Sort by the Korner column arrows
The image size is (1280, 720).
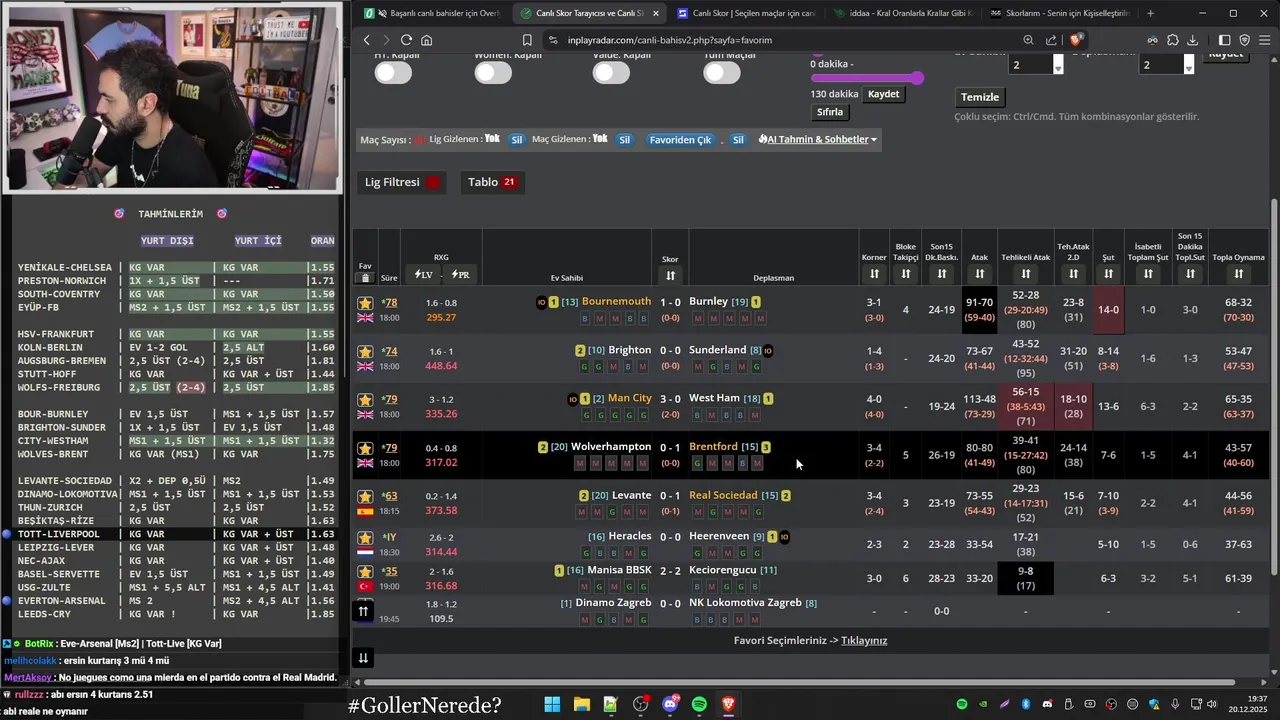point(874,274)
